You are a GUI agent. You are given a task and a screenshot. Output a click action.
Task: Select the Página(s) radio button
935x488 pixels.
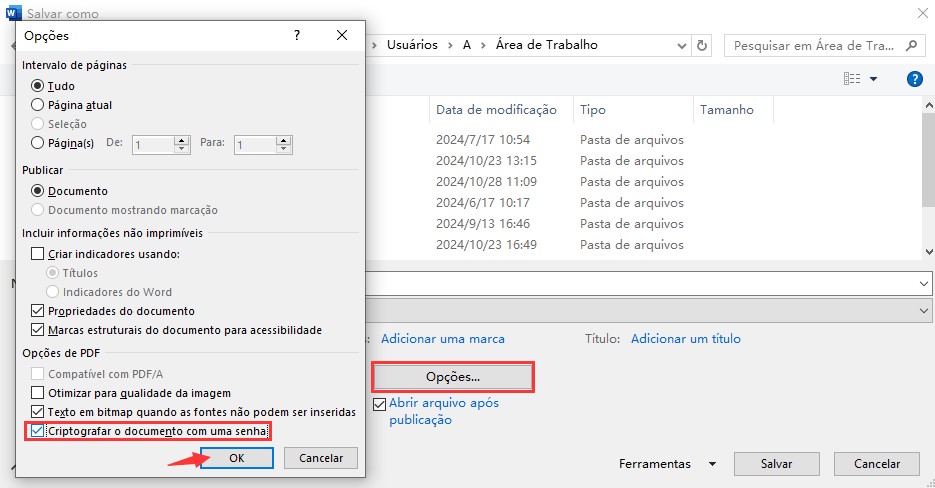[x=38, y=143]
